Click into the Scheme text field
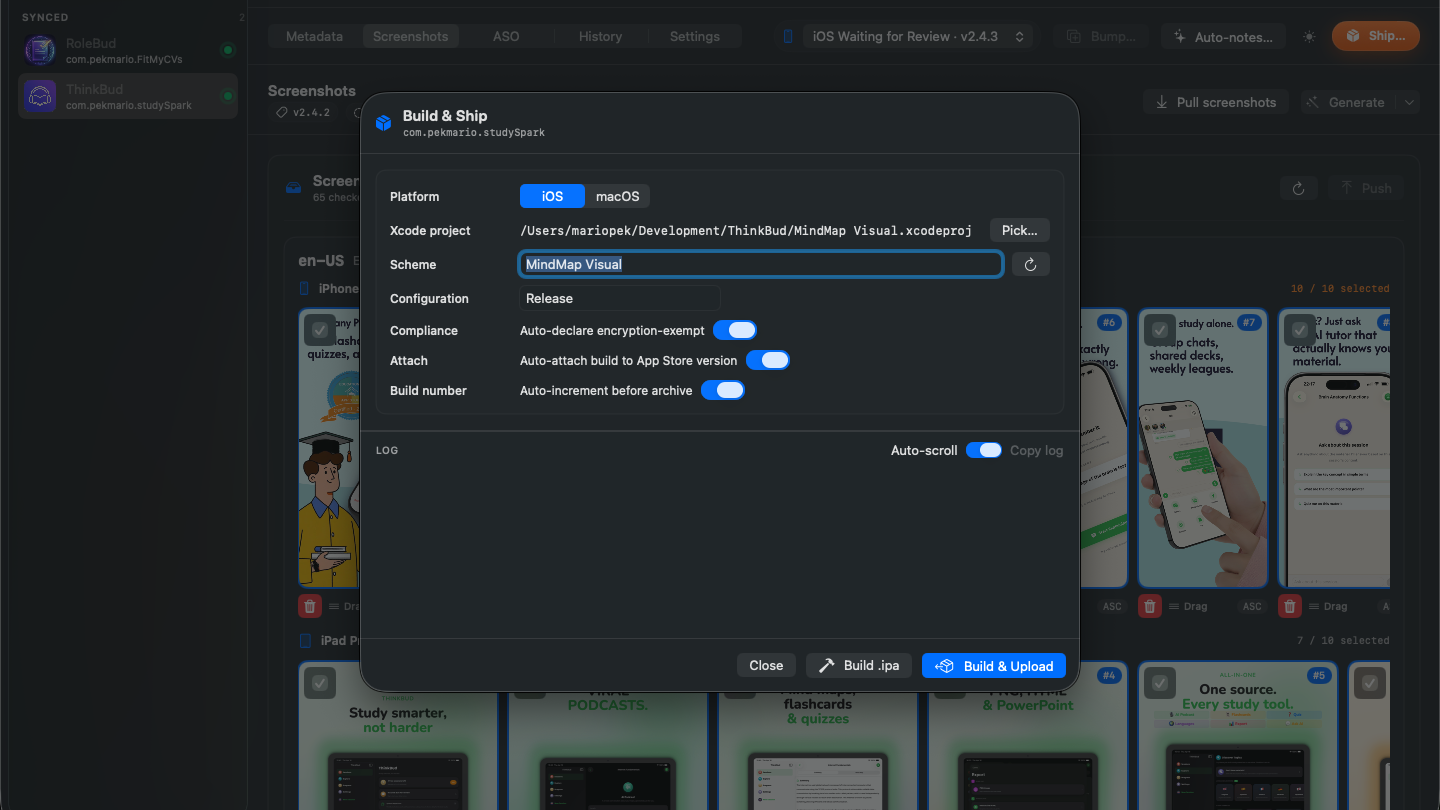The width and height of the screenshot is (1440, 810). 761,264
